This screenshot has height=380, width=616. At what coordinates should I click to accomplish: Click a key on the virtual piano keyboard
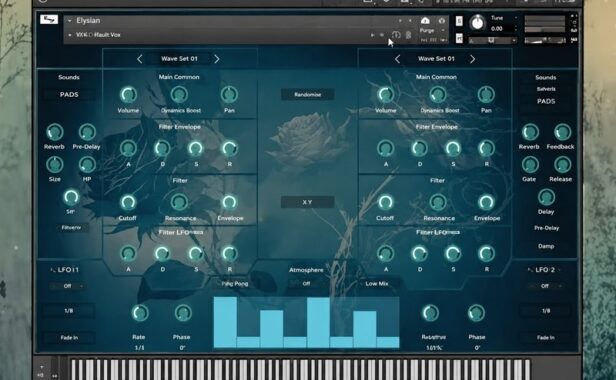pos(301,369)
